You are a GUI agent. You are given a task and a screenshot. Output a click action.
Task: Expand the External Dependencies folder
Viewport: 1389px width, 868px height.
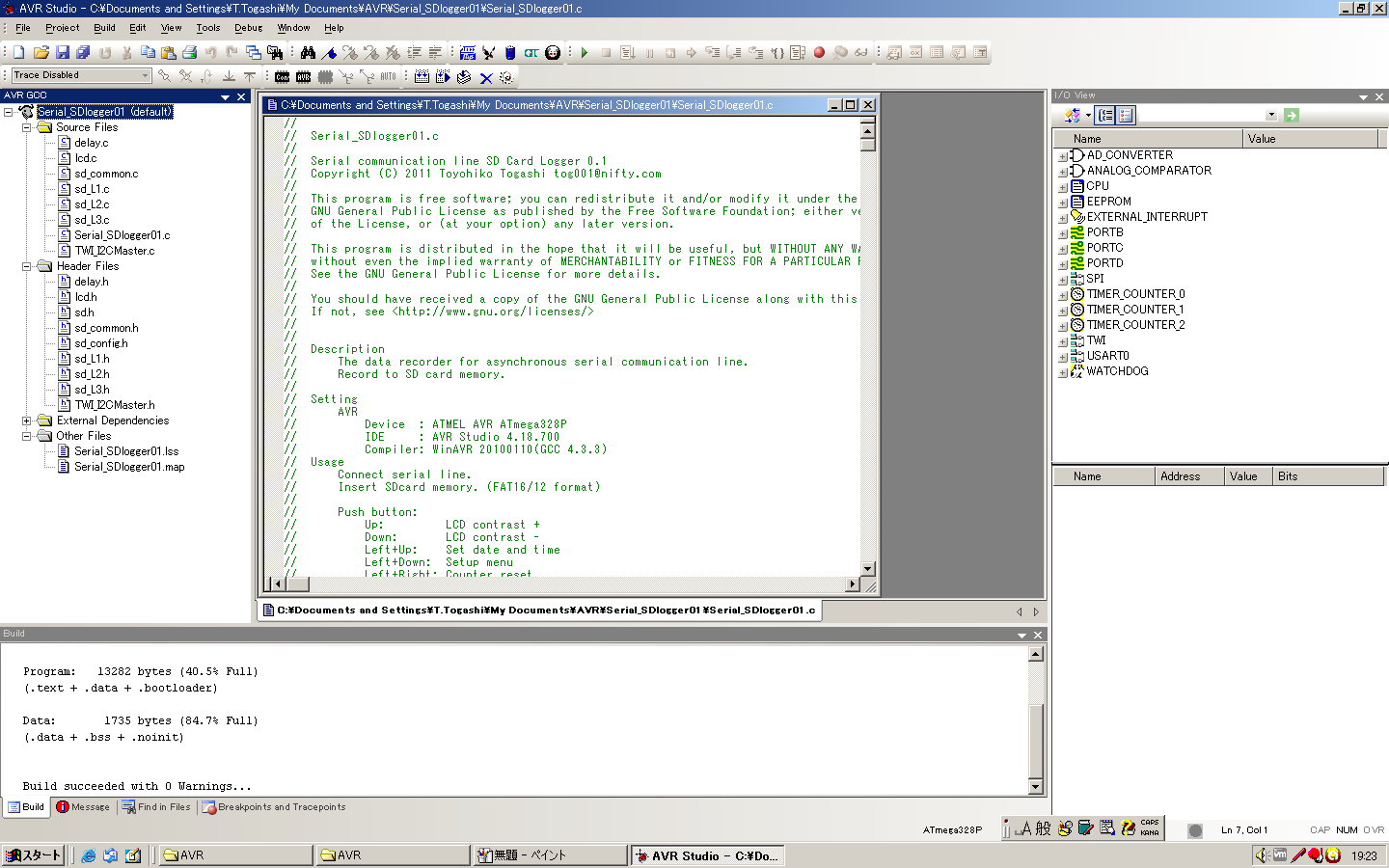(x=27, y=420)
